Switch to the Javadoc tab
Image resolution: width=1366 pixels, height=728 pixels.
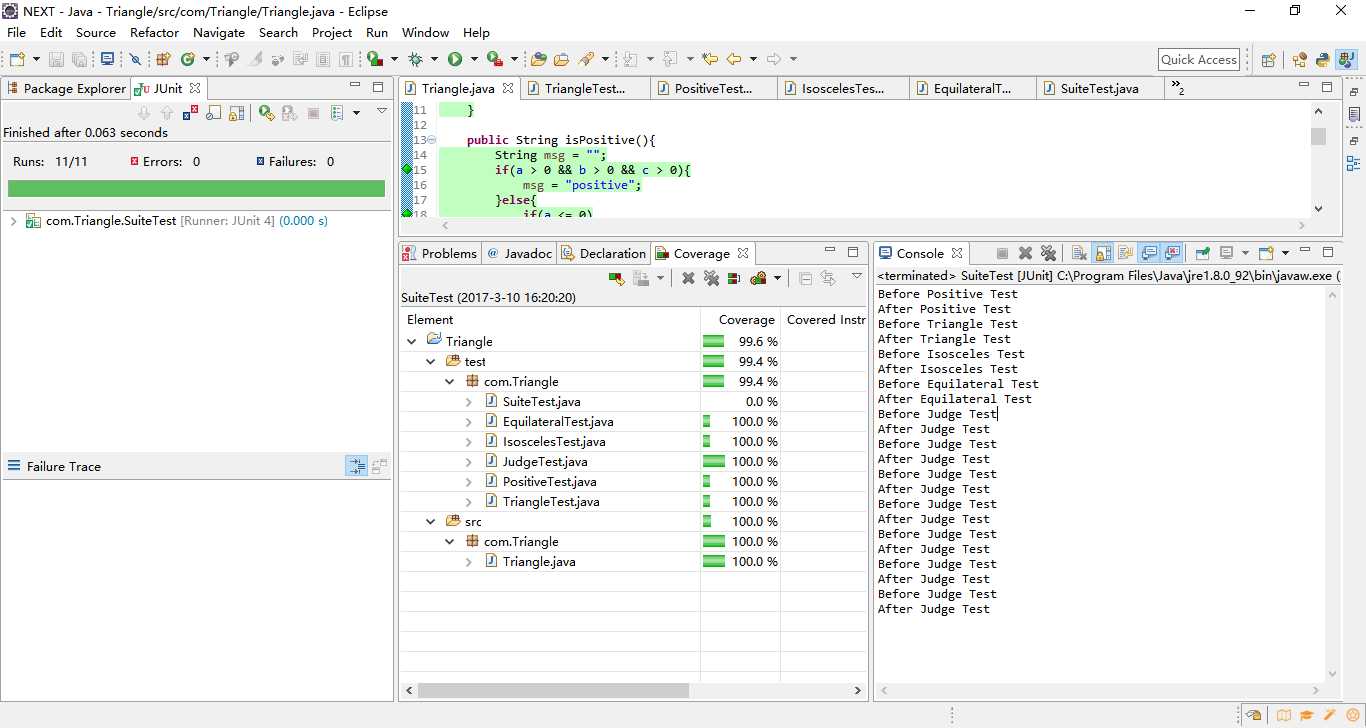519,253
